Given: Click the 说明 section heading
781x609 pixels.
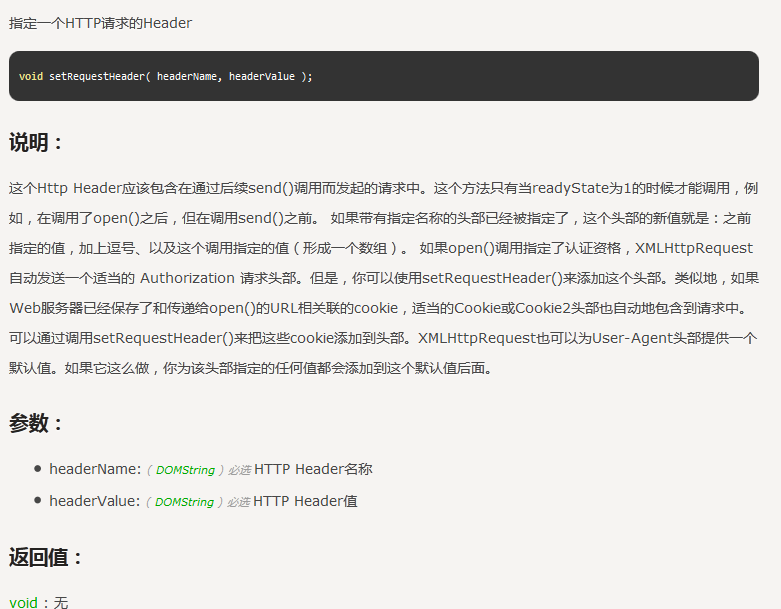Looking at the screenshot, I should tap(36, 143).
